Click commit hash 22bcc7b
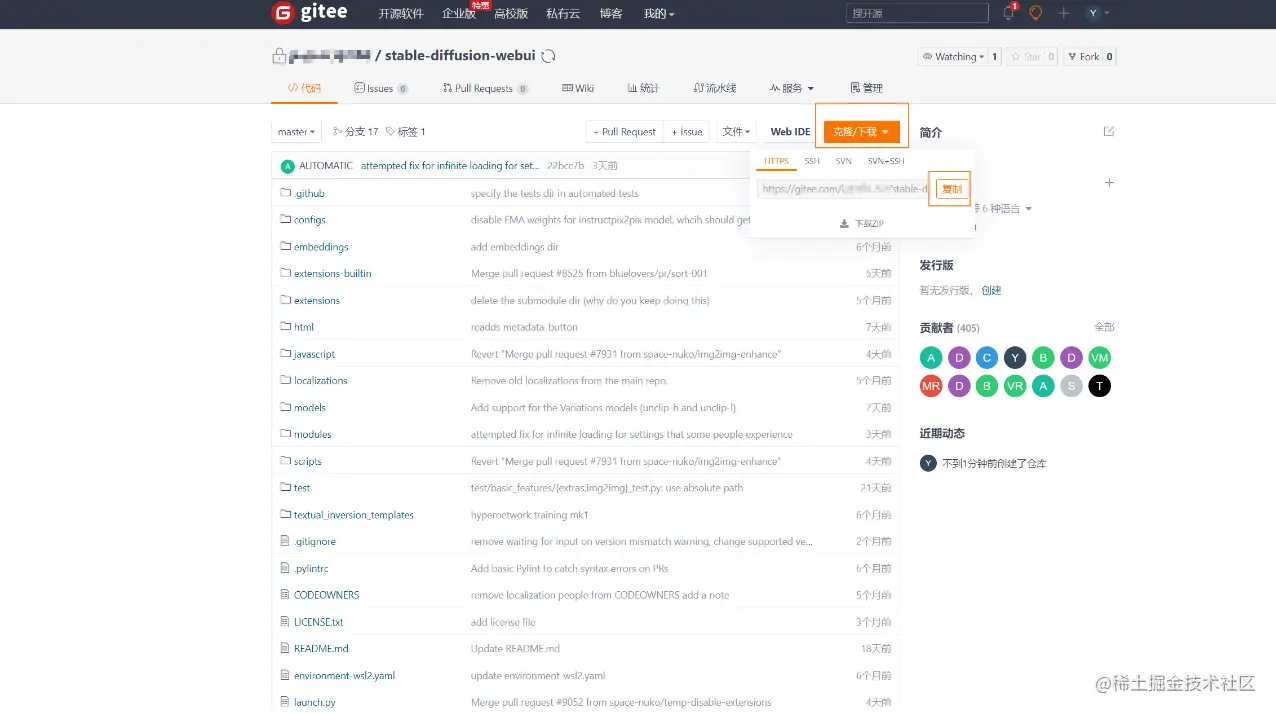This screenshot has width=1276, height=714. pyautogui.click(x=566, y=166)
